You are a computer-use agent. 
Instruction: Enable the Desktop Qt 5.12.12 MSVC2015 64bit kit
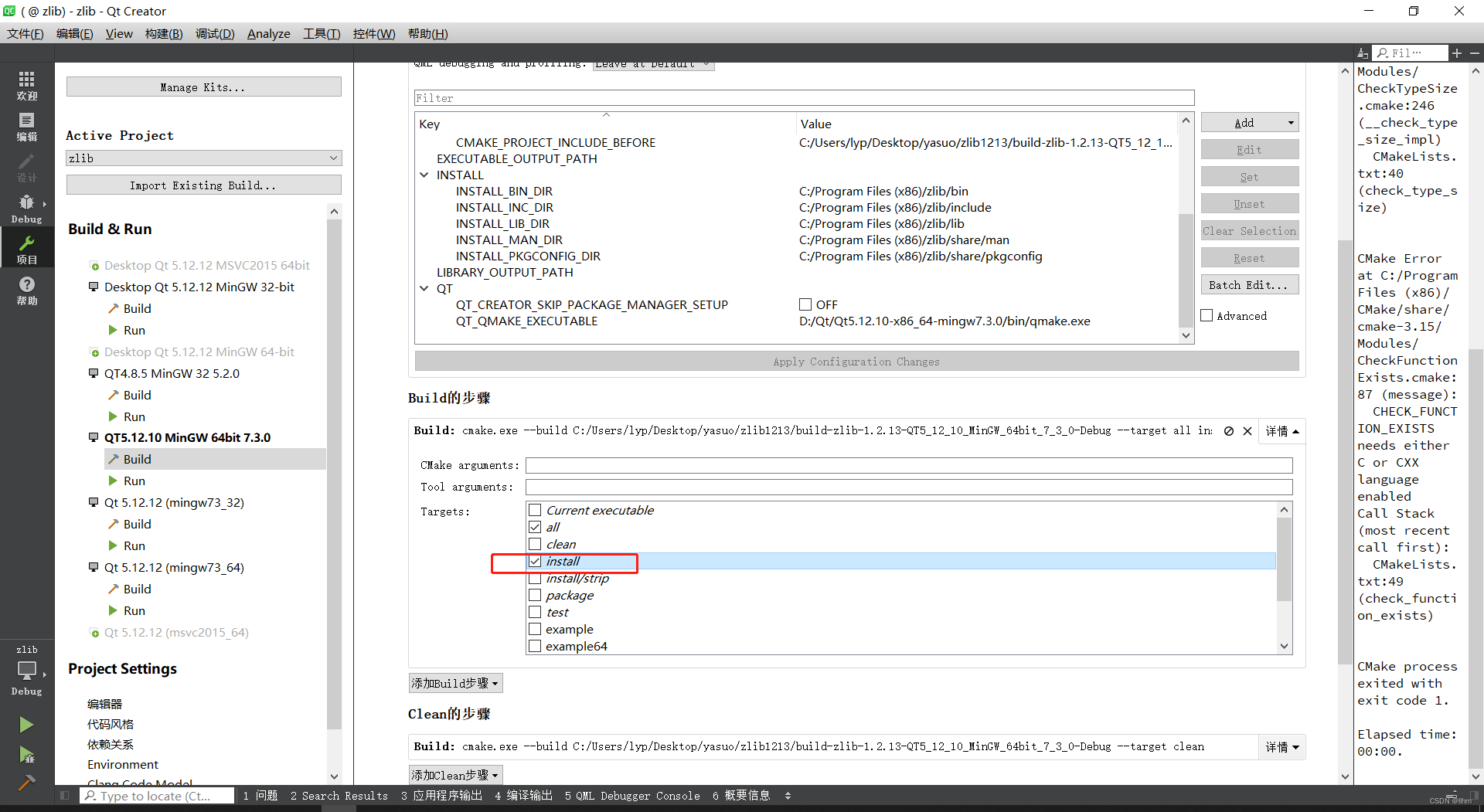[206, 265]
